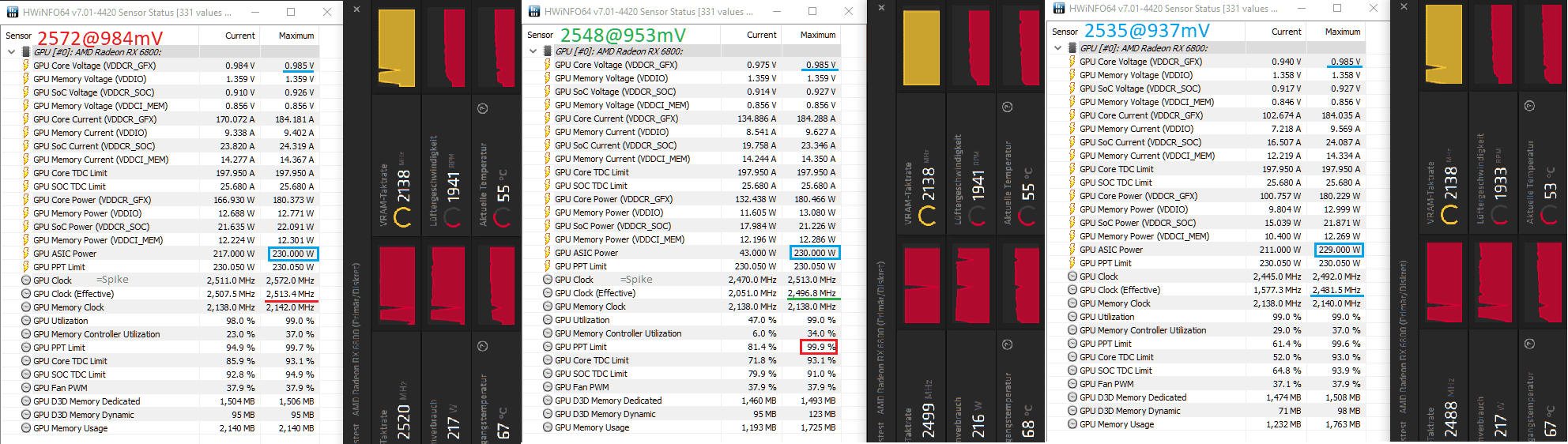Click GPU Clock (Effective) clock icon in middle window

pos(548,293)
